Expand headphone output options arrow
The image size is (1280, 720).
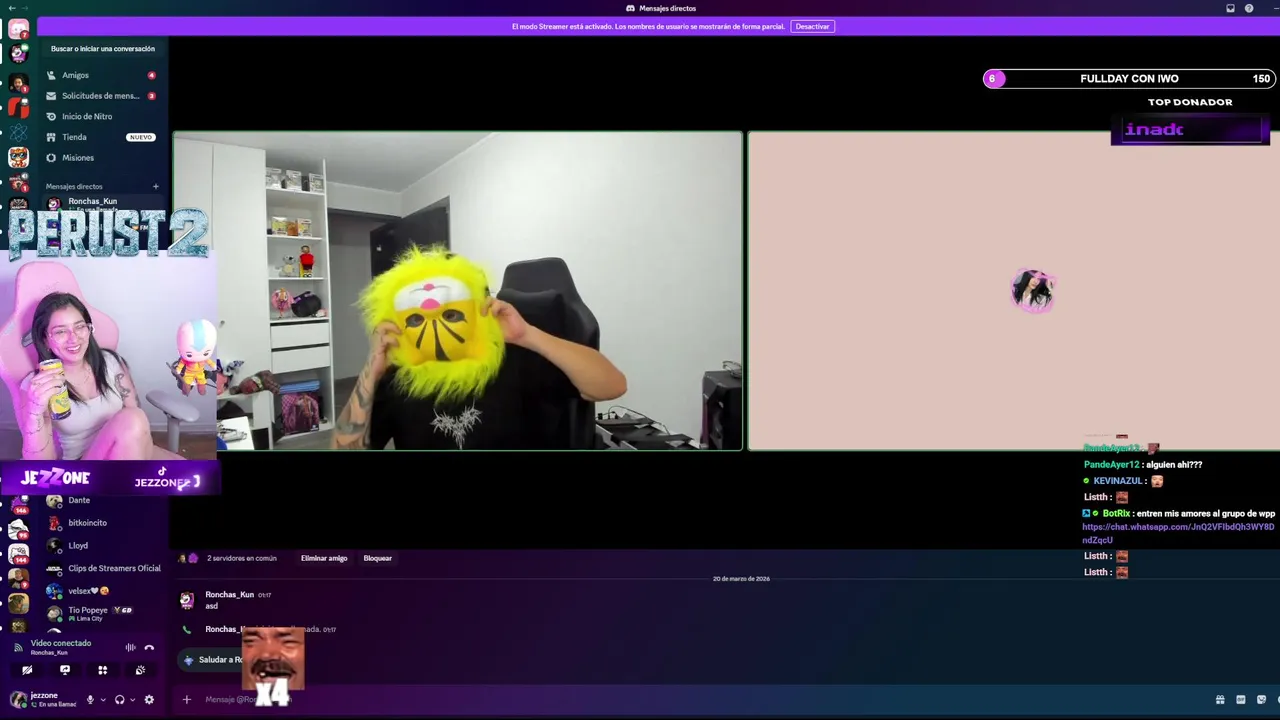(132, 700)
